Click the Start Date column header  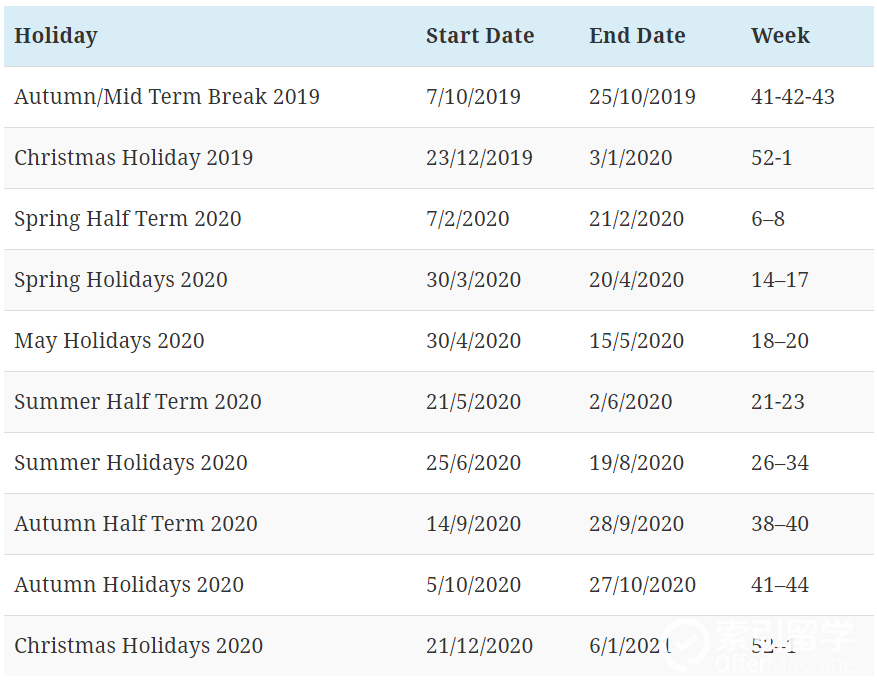point(480,36)
